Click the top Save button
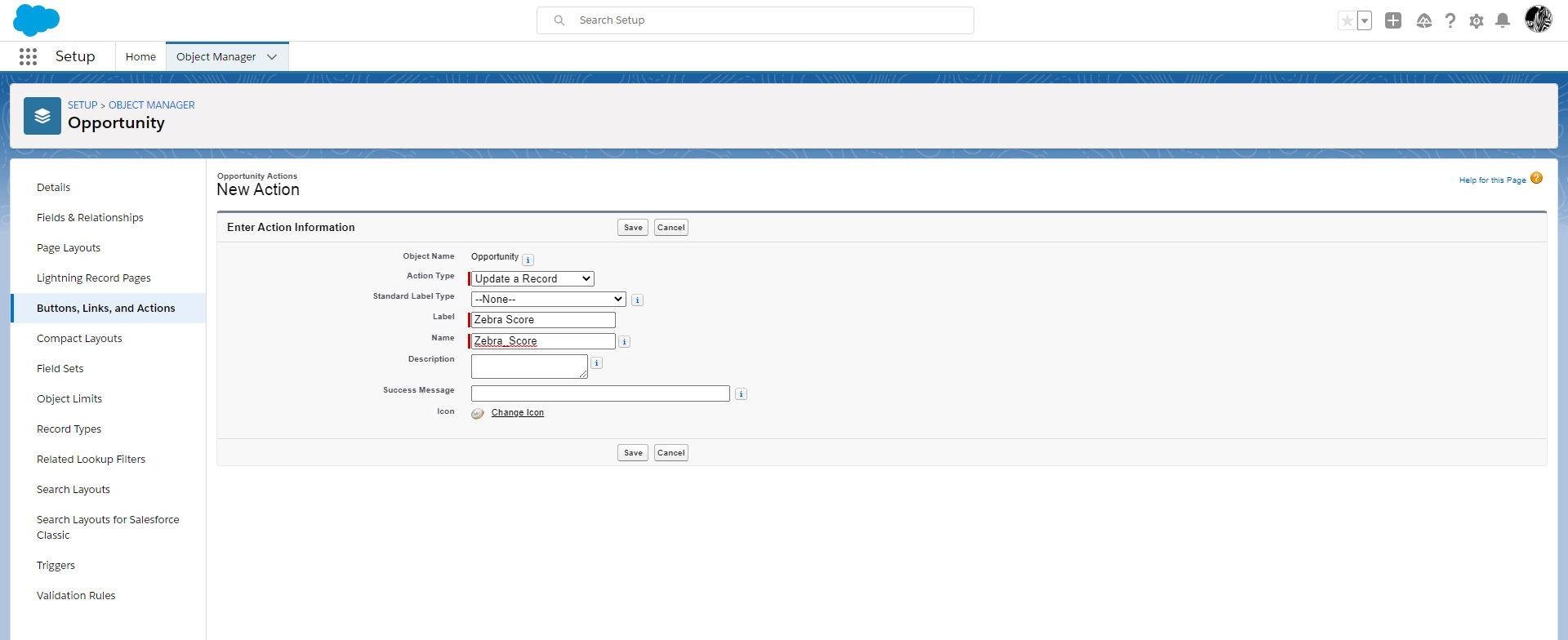The width and height of the screenshot is (1568, 640). [633, 228]
